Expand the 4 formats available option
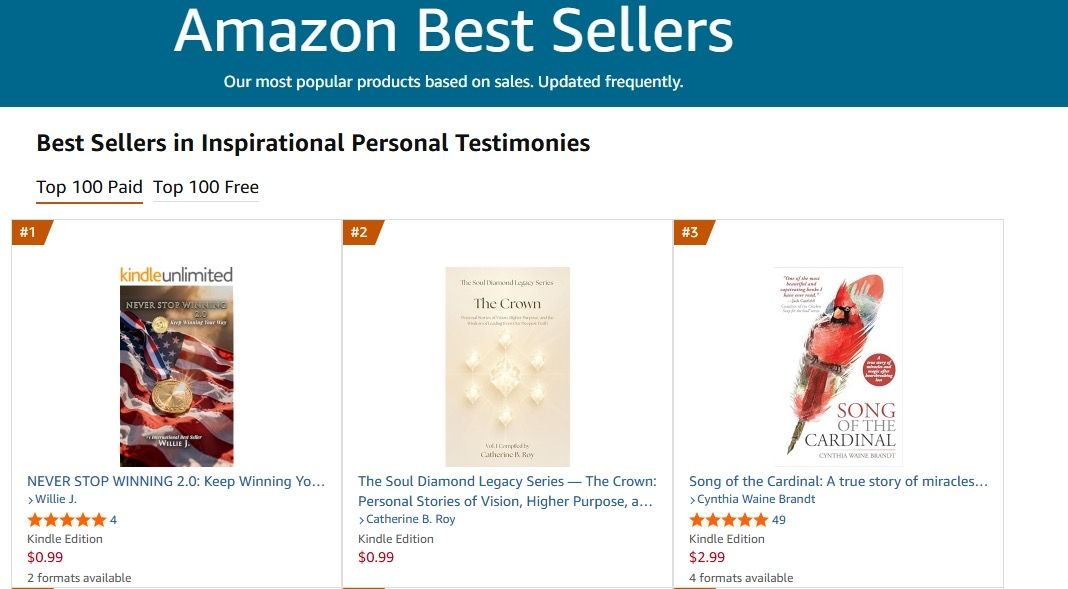The width and height of the screenshot is (1068, 589). coord(741,578)
